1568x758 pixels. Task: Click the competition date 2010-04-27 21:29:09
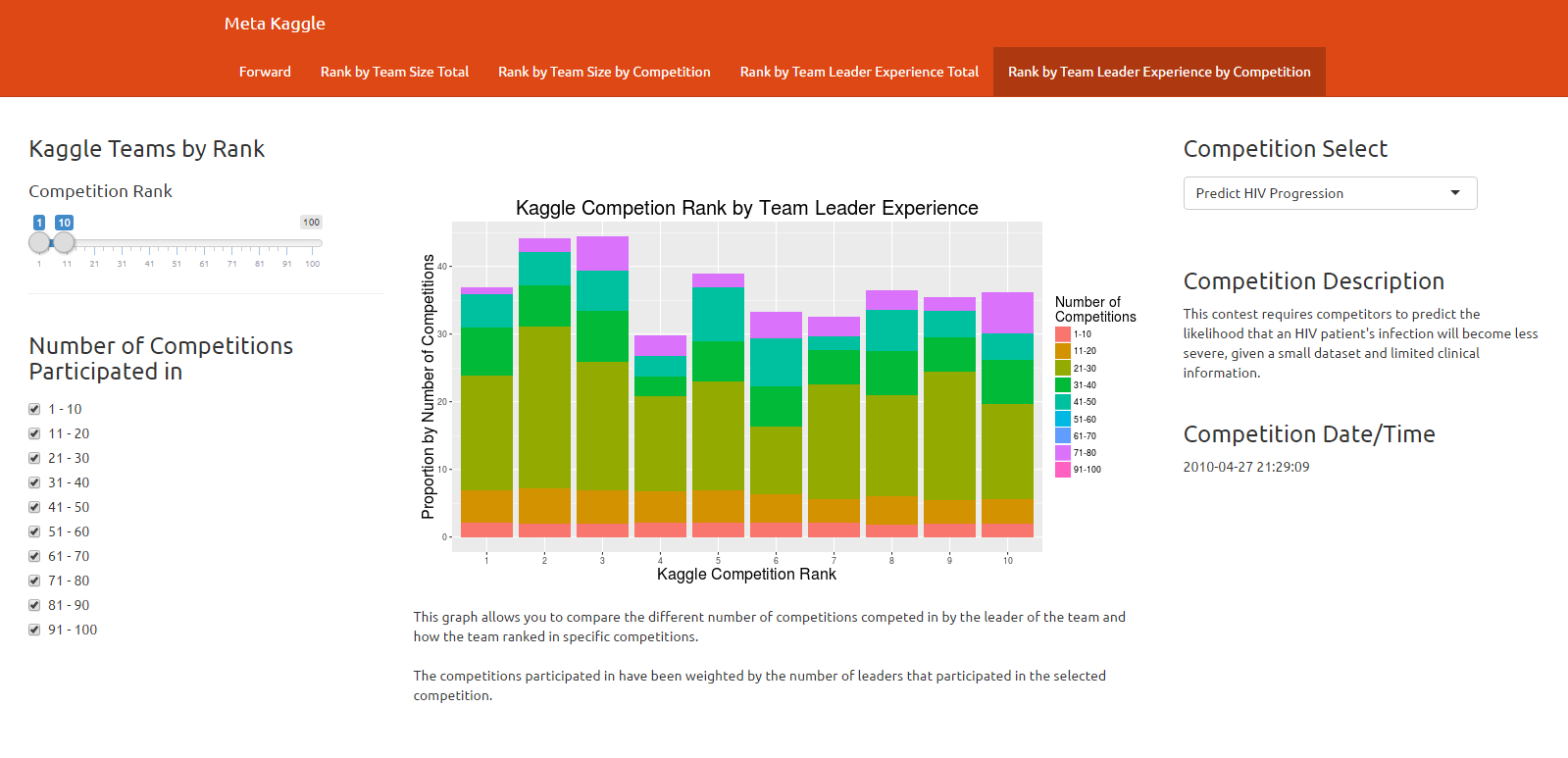click(x=1245, y=467)
